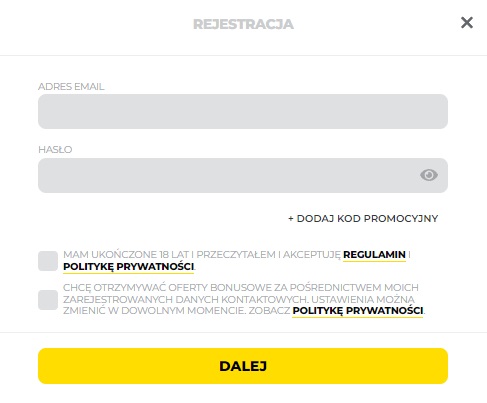Screen dimensions: 487x403
Task: Click the REJESTRACJA heading text
Action: coord(243,24)
